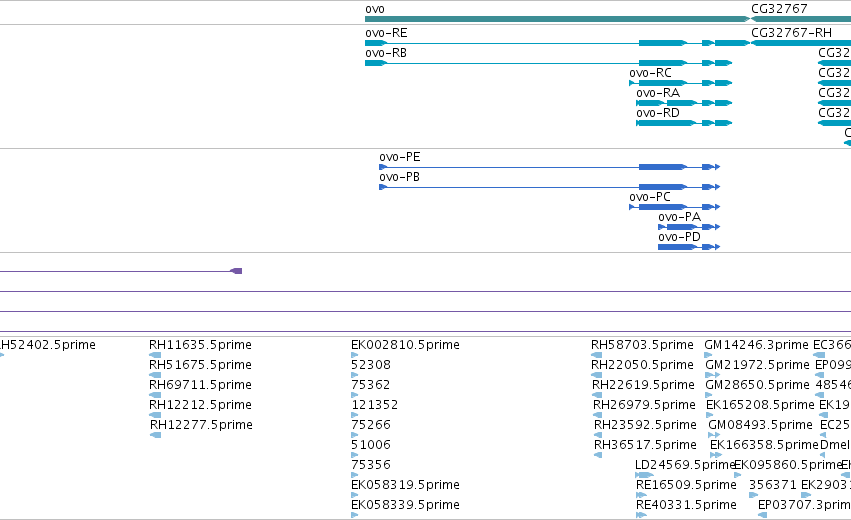Select the ovo-RA transcript feature
The width and height of the screenshot is (851, 520).
684,103
